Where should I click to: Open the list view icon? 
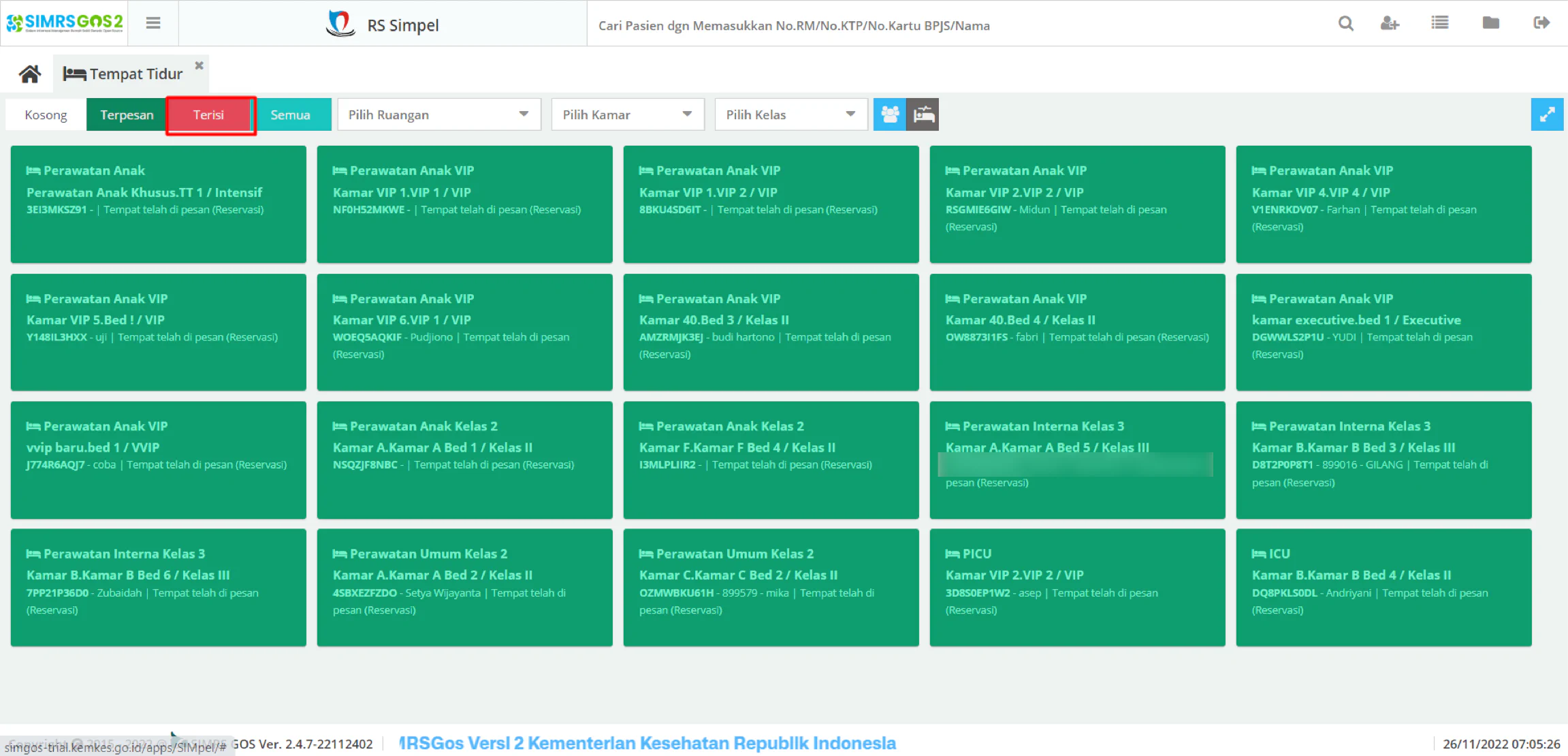click(x=1440, y=23)
